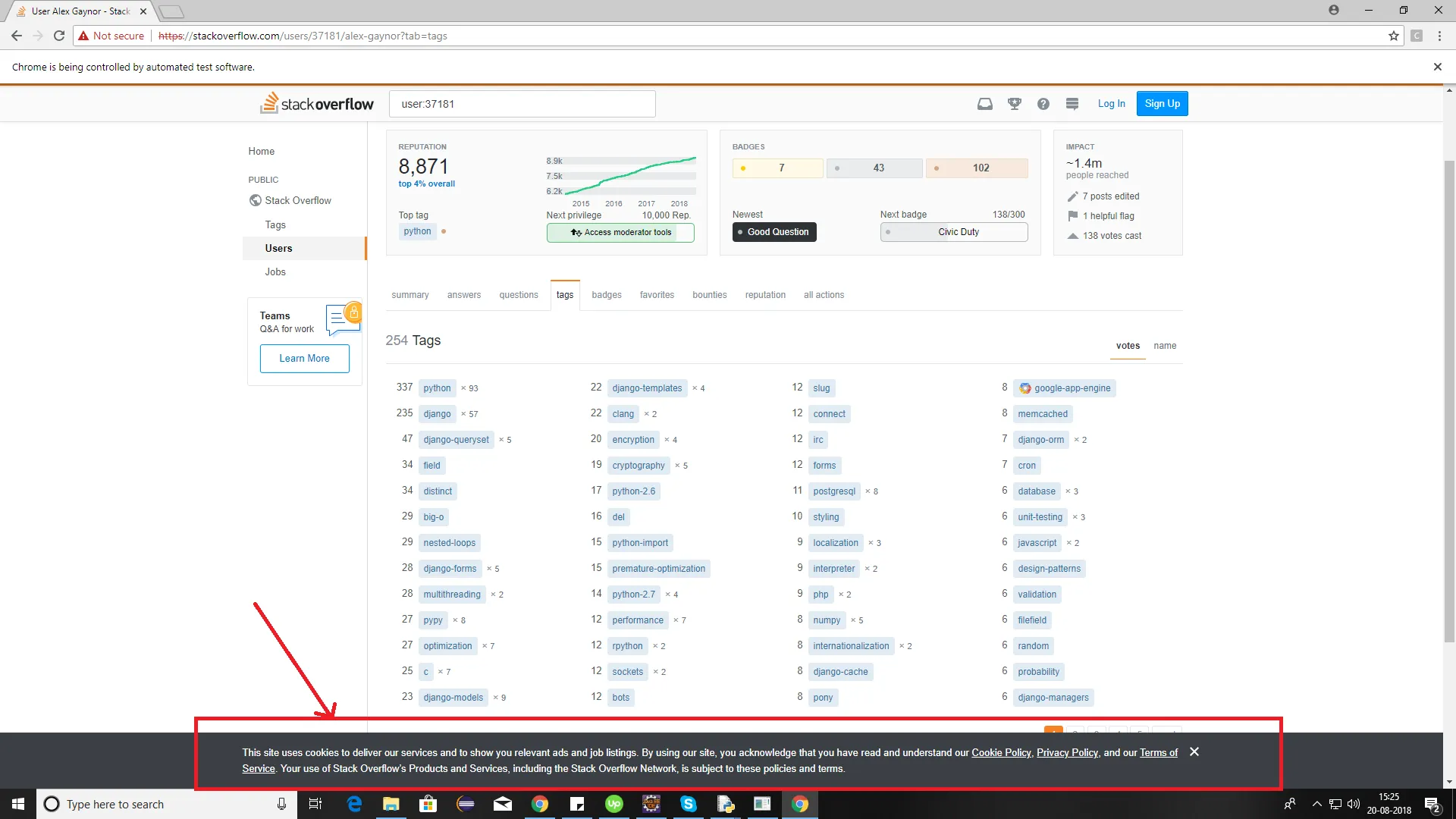
Task: Switch to the badges tab
Action: click(606, 295)
